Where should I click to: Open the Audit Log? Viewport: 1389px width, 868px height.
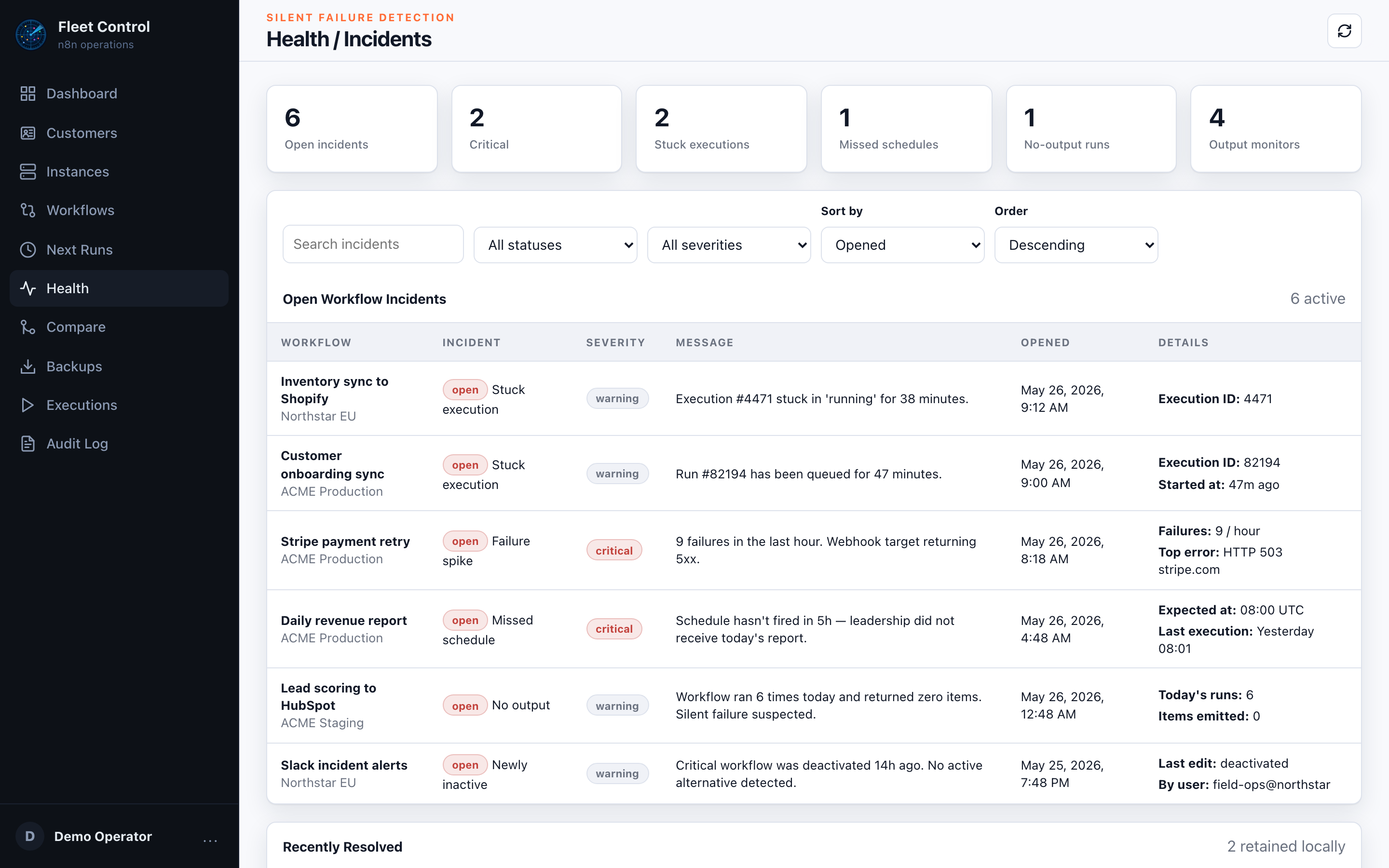point(119,444)
